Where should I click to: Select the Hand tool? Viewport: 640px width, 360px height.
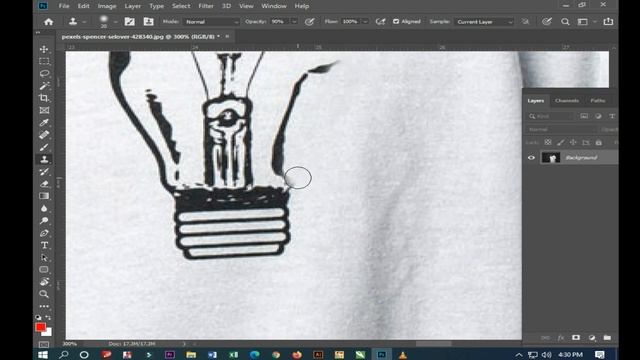point(44,282)
